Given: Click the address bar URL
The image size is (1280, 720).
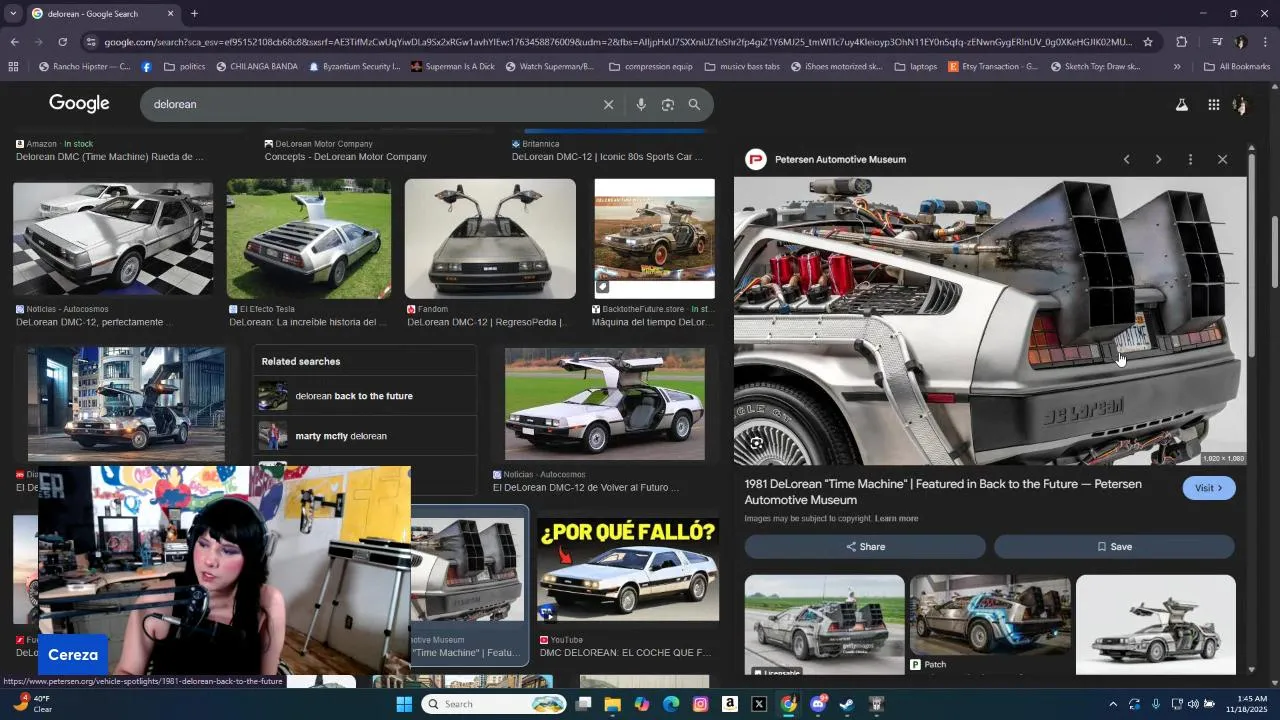Looking at the screenshot, I should pyautogui.click(x=618, y=42).
